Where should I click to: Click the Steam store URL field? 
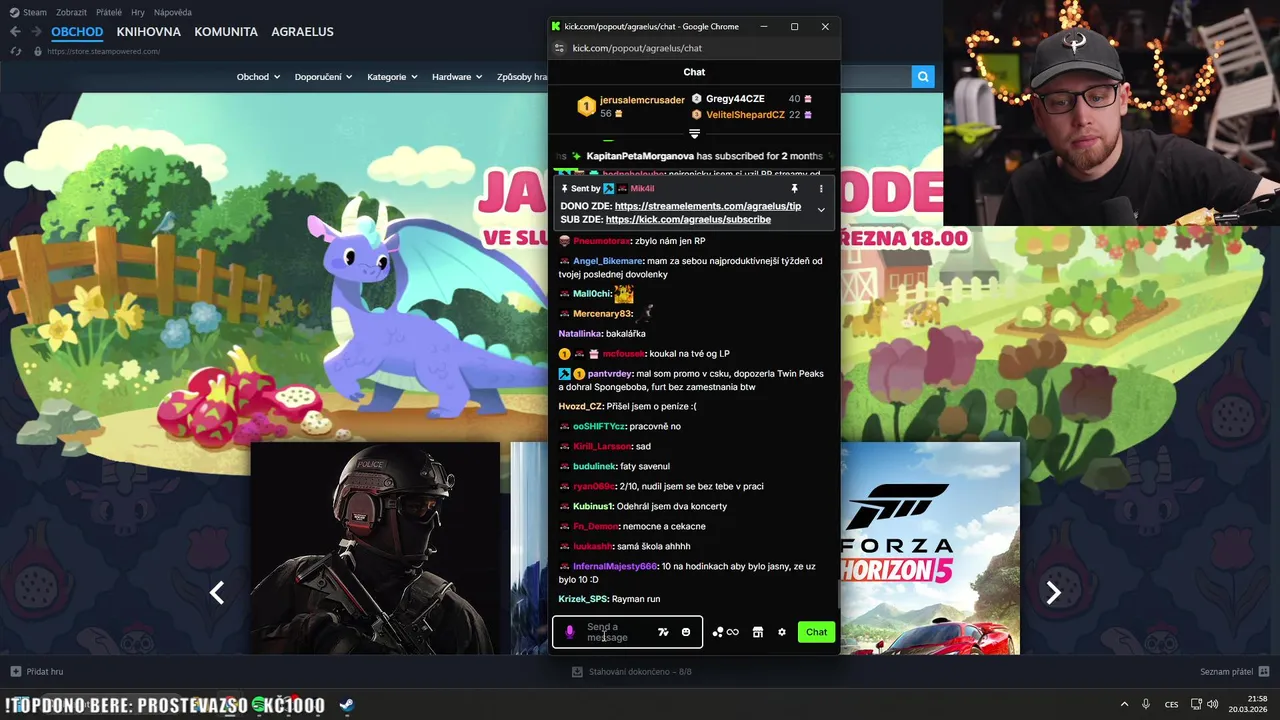[x=103, y=51]
